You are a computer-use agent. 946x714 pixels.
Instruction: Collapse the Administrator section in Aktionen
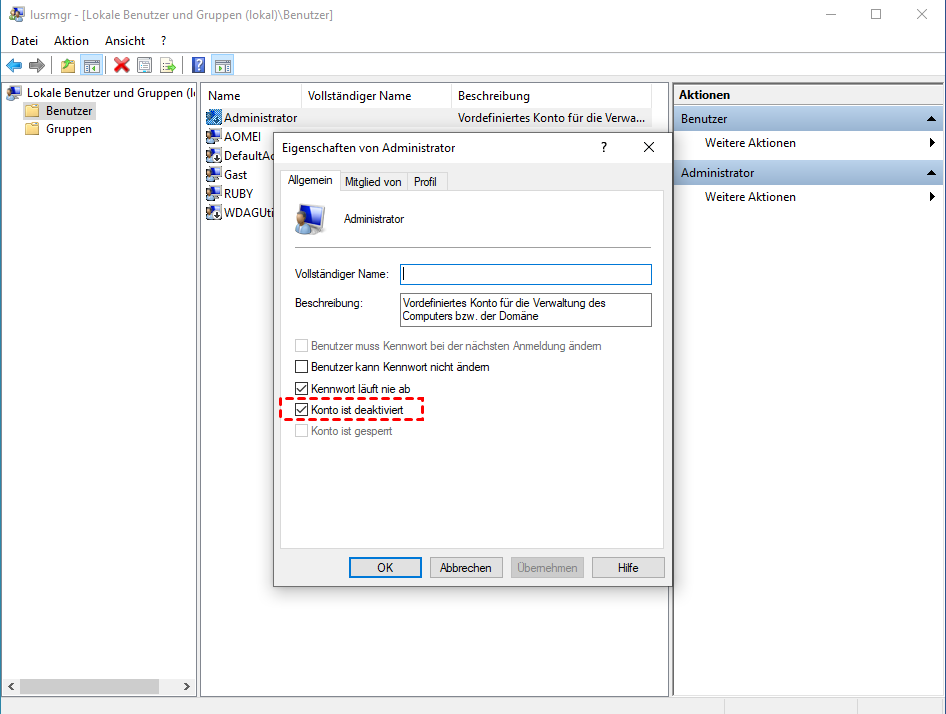pyautogui.click(x=932, y=173)
